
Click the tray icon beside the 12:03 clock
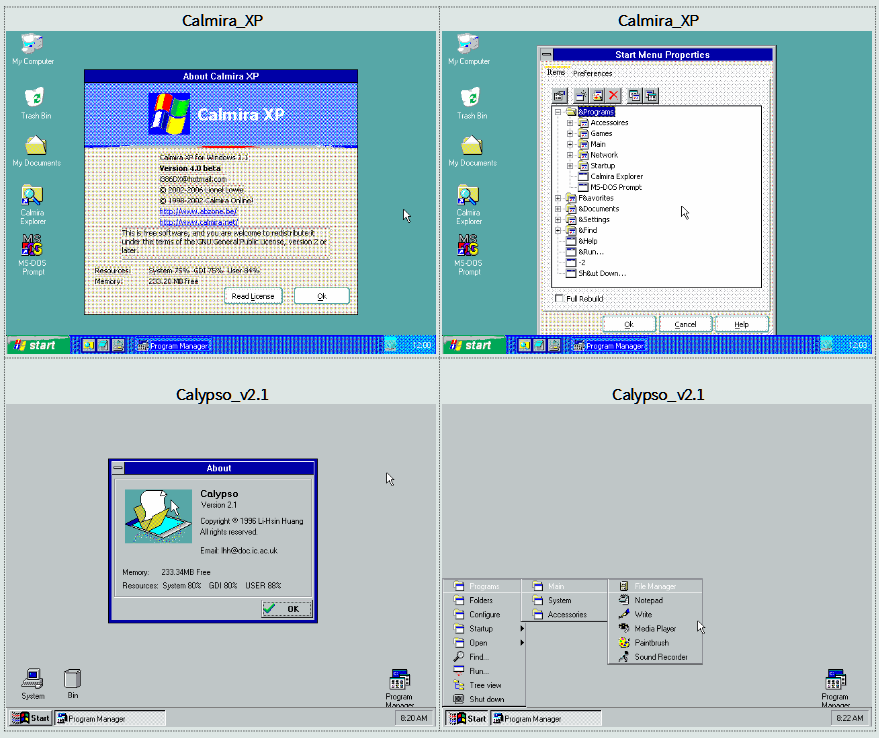click(x=826, y=345)
